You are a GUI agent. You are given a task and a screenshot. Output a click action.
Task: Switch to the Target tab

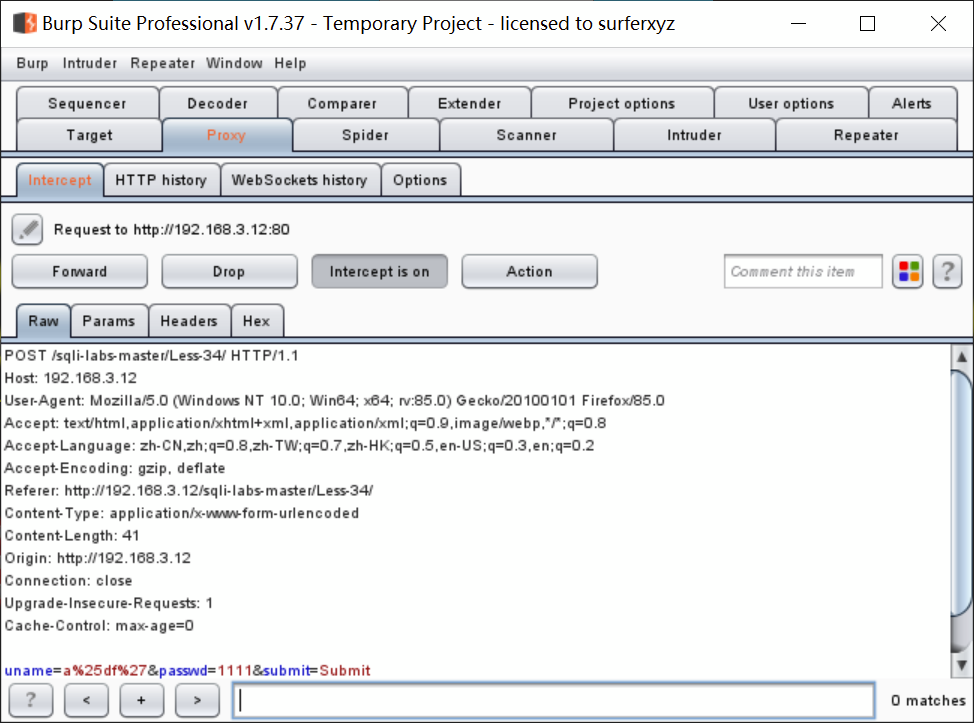(x=89, y=135)
